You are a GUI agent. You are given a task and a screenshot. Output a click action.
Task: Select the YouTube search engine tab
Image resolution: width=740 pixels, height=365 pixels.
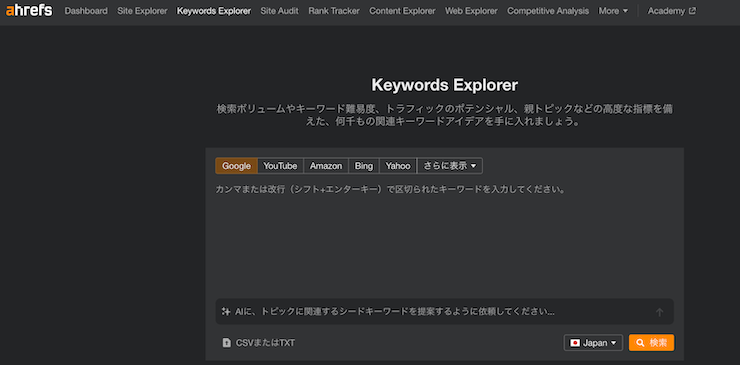click(x=280, y=166)
